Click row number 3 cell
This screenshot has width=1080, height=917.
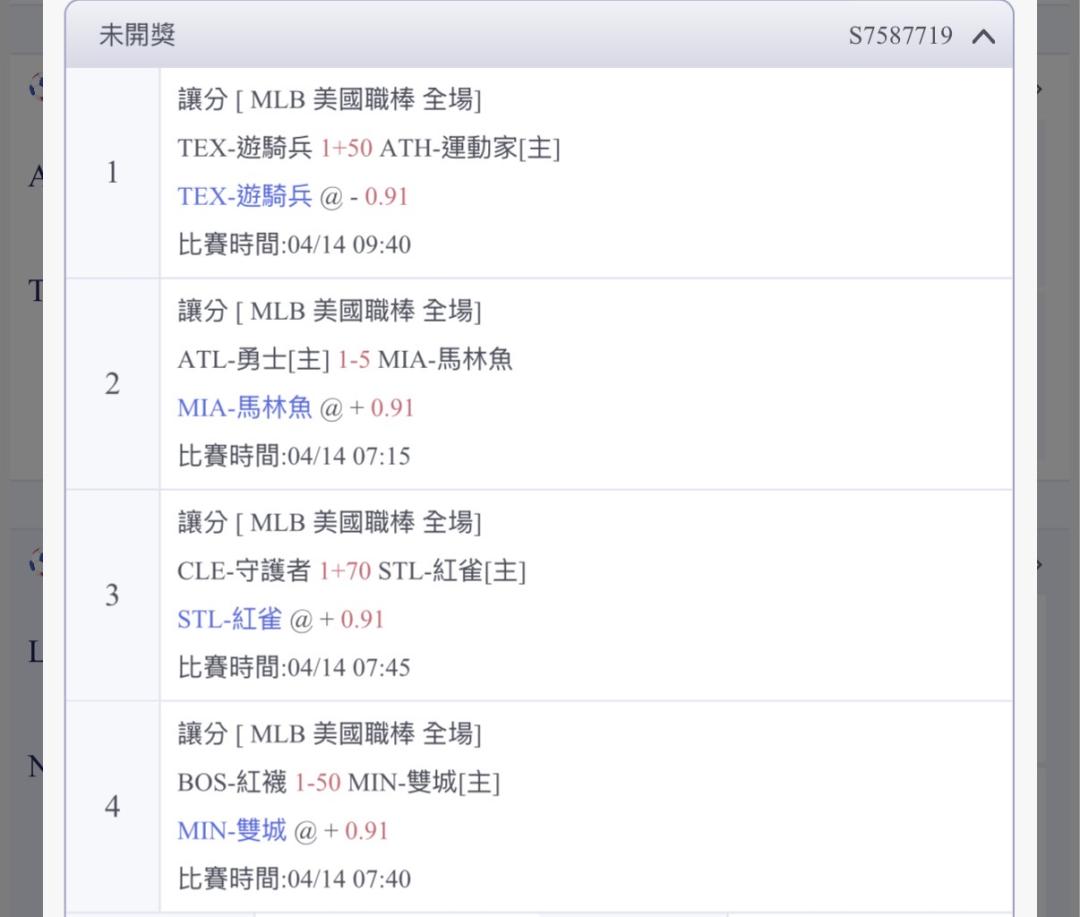(x=112, y=596)
